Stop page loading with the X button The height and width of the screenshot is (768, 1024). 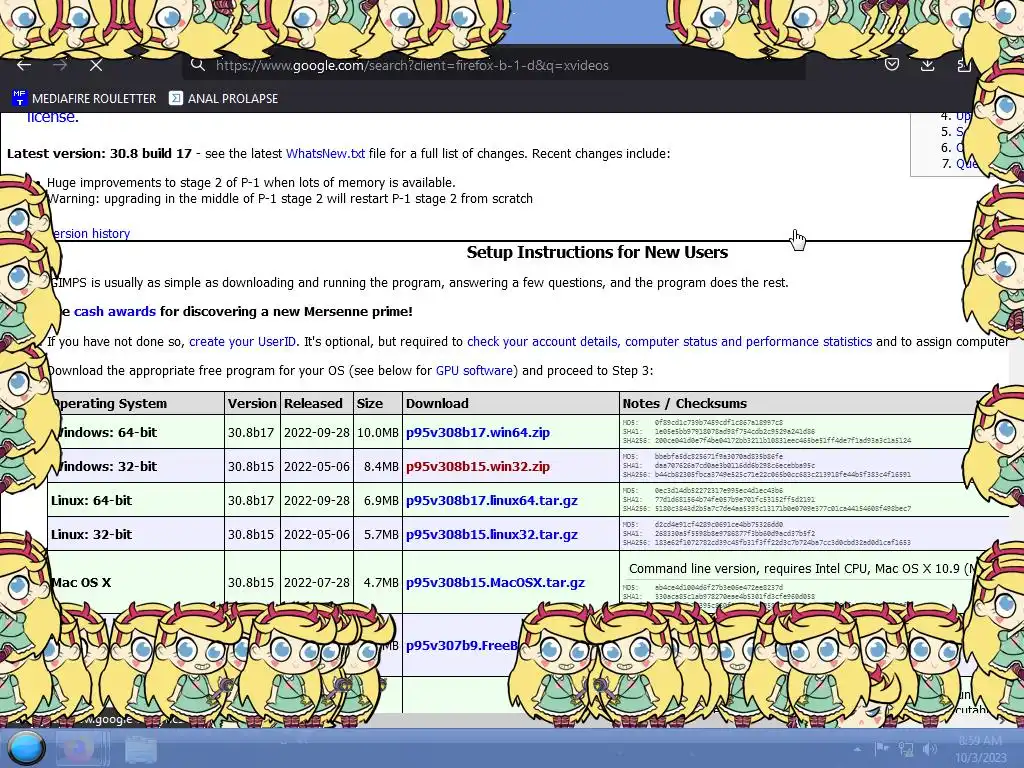[x=96, y=65]
